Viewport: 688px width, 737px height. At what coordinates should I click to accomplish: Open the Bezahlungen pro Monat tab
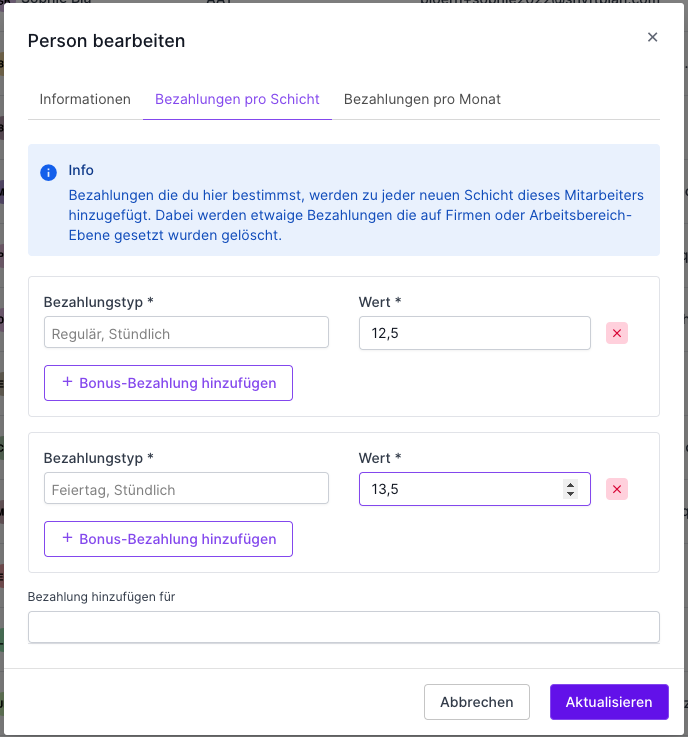click(422, 99)
